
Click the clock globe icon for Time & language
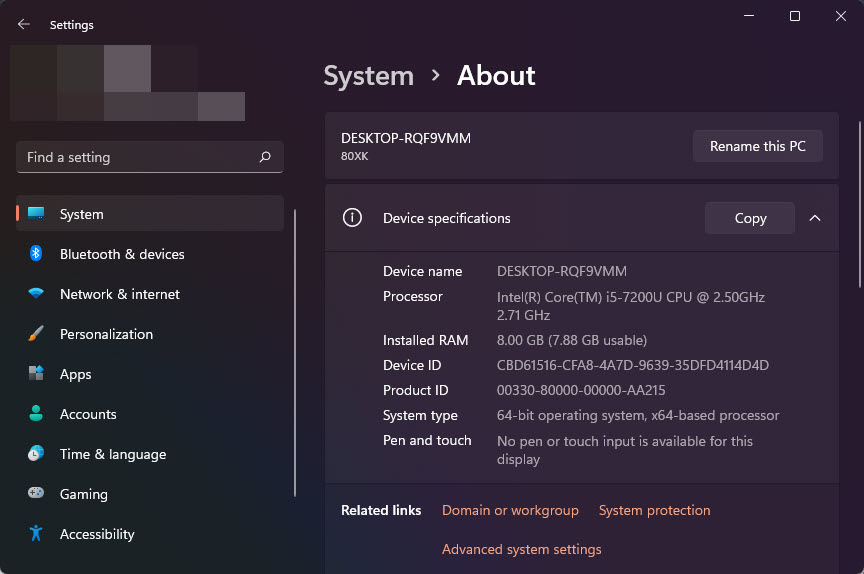36,453
